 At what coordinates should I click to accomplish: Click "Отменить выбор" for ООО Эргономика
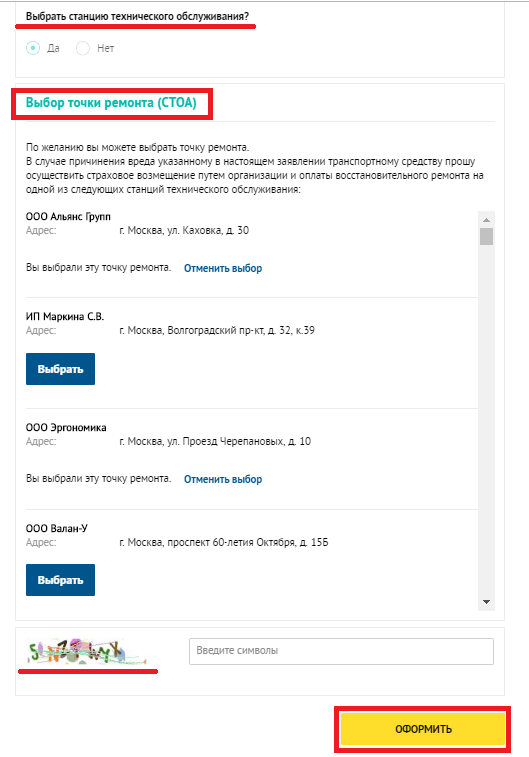(223, 479)
